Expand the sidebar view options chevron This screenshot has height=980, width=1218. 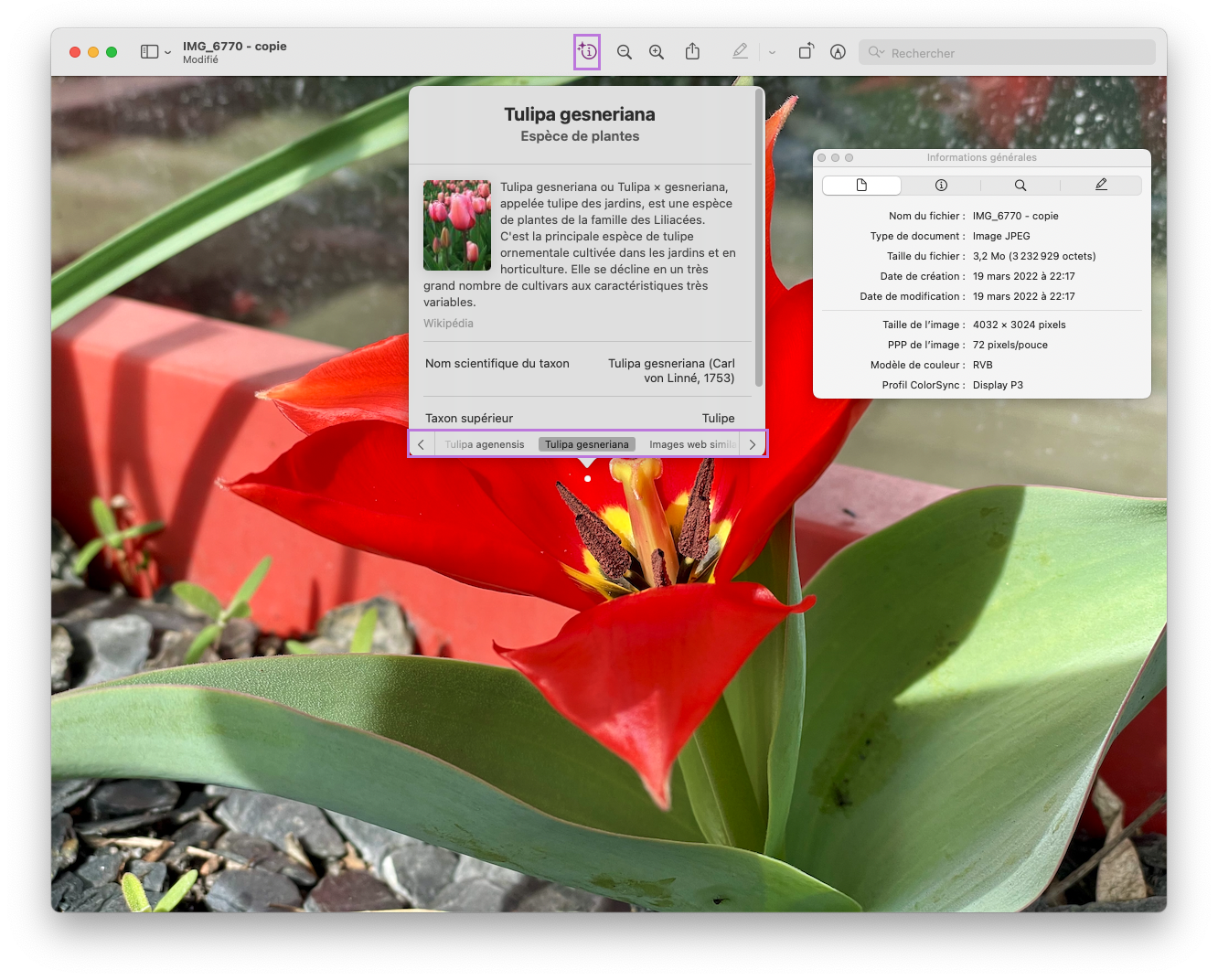[168, 52]
